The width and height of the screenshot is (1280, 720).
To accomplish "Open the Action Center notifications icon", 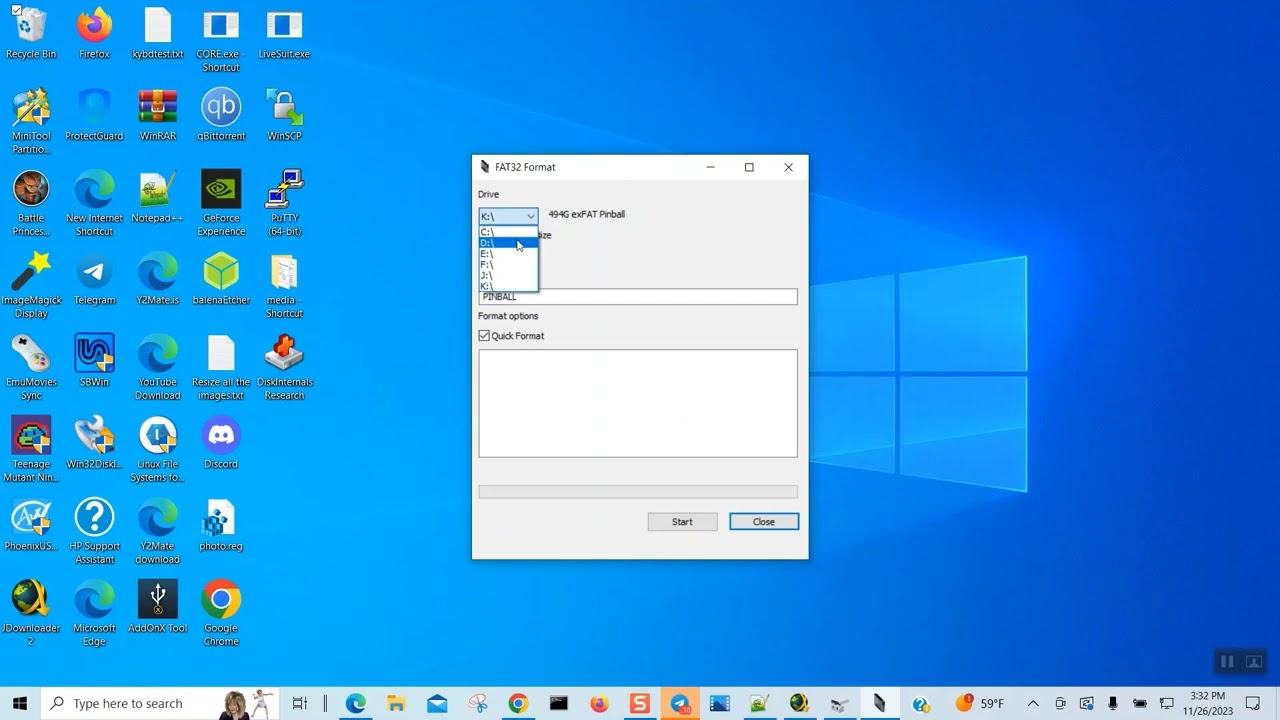I will [1253, 703].
